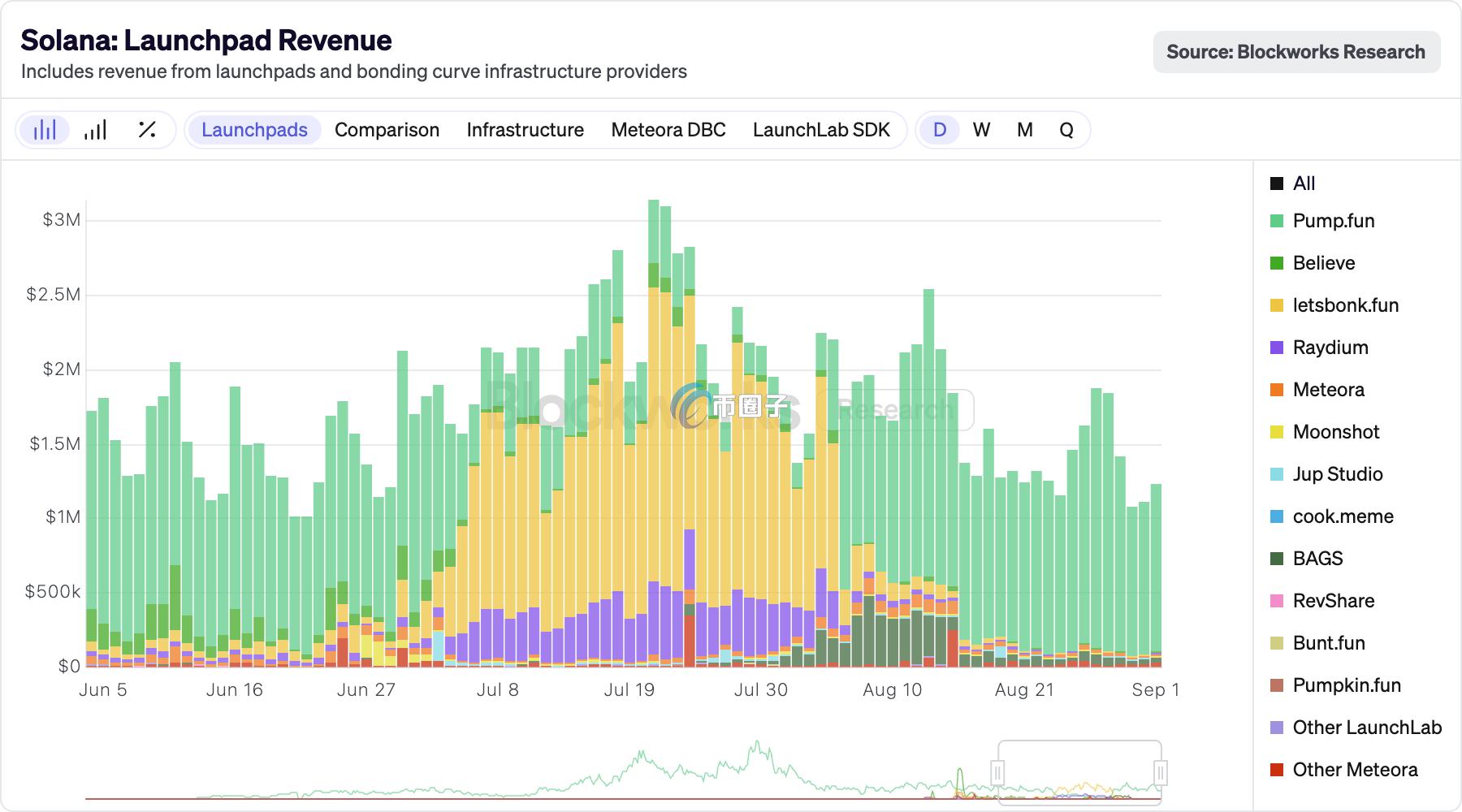The image size is (1462, 812).
Task: Toggle the BAGS legend entry
Action: coord(1317,559)
